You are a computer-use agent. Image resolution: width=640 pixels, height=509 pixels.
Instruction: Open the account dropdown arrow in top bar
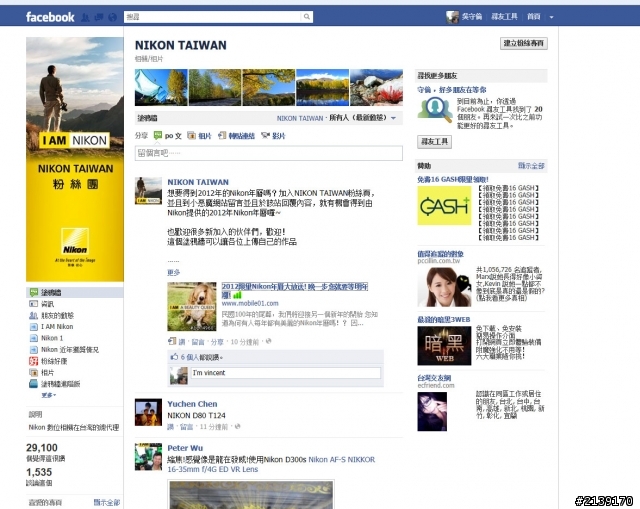551,17
